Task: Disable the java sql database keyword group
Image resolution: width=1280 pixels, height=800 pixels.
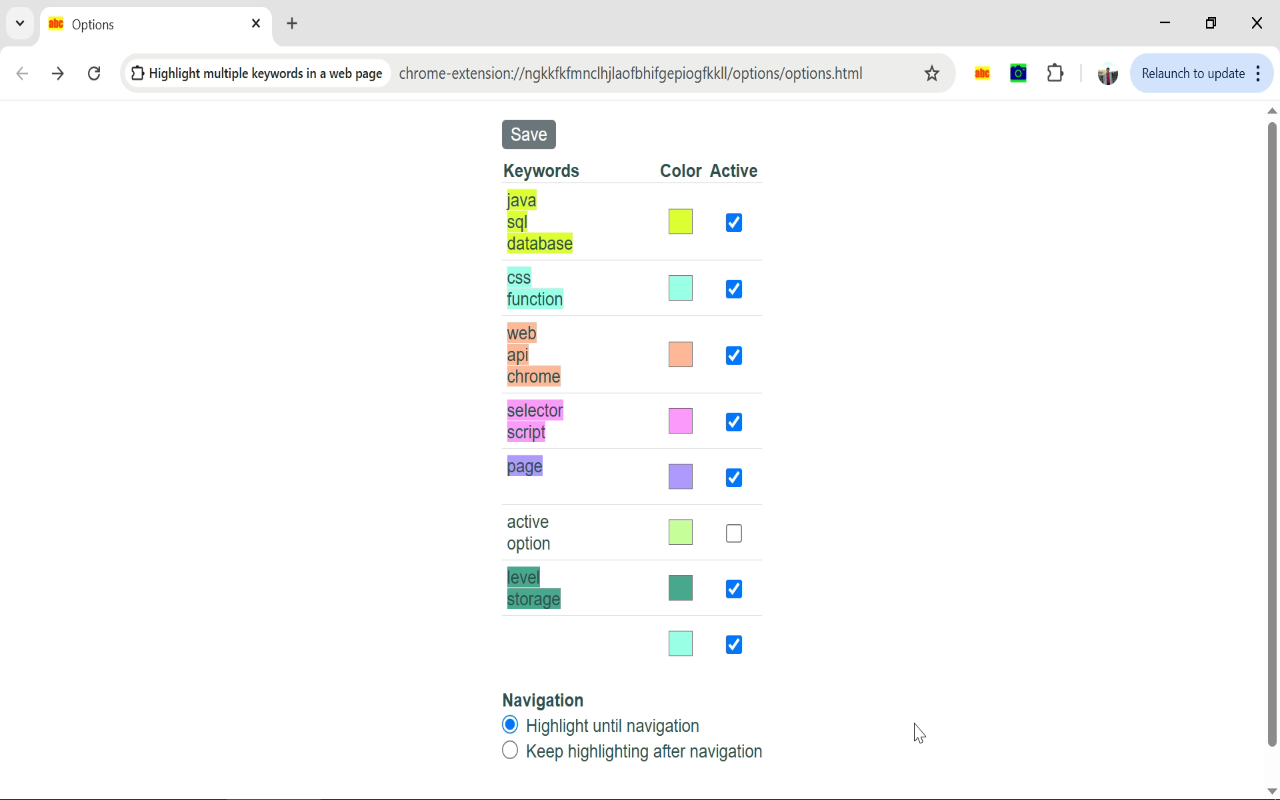Action: [x=733, y=222]
